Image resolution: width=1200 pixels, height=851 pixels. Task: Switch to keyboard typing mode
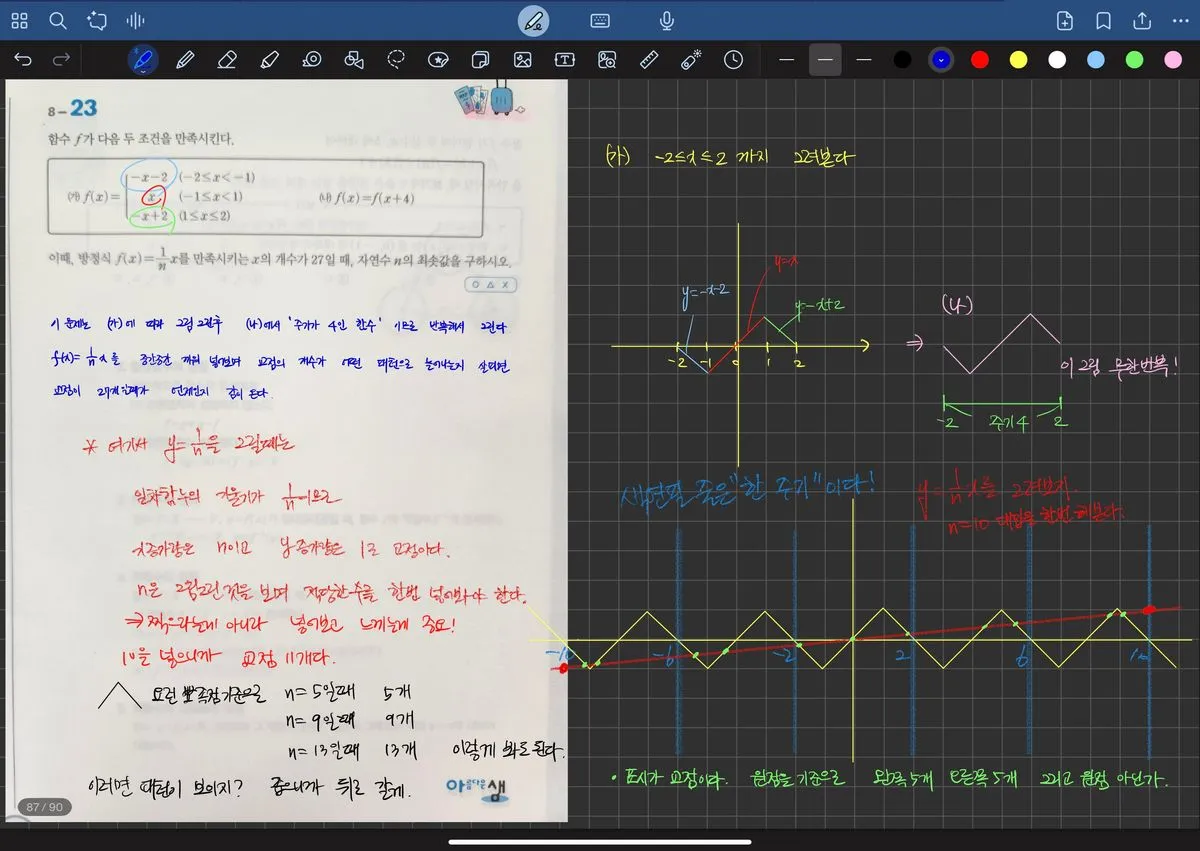tap(600, 21)
